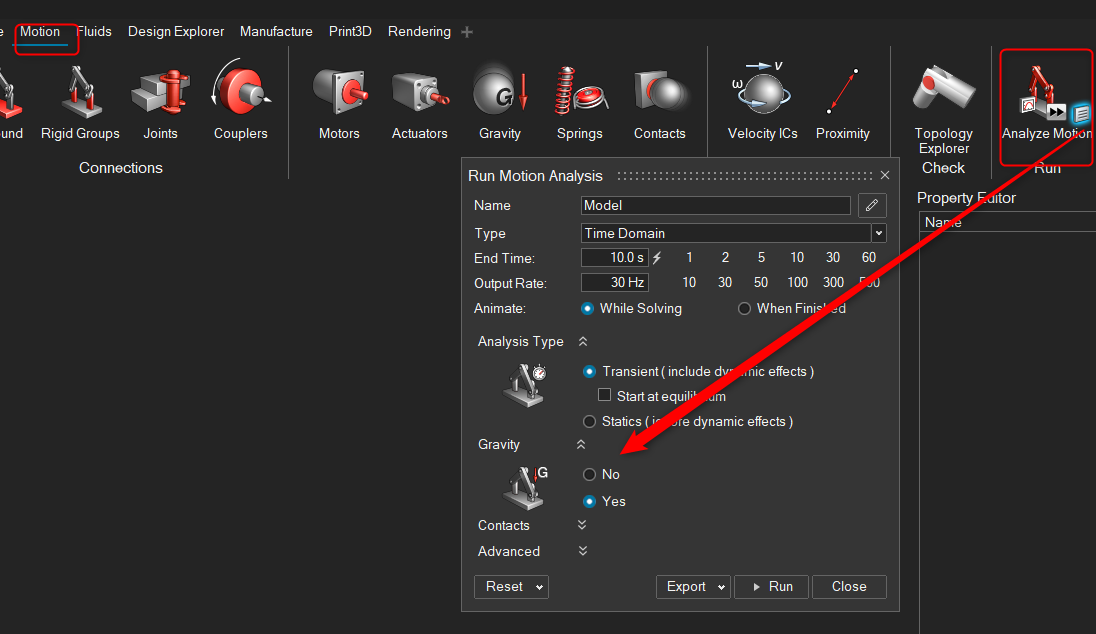Set Gravity to No
Viewport: 1096px width, 634px height.
pyautogui.click(x=589, y=475)
